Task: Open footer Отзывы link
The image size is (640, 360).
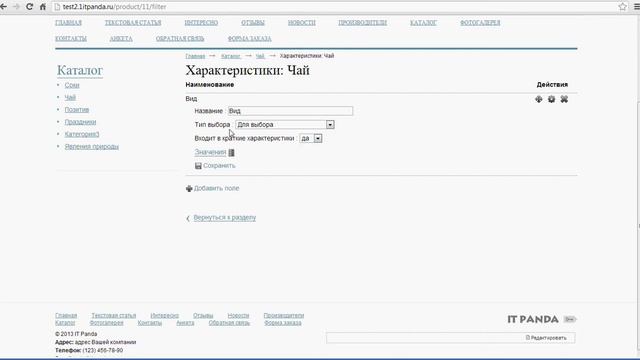Action: (203, 316)
